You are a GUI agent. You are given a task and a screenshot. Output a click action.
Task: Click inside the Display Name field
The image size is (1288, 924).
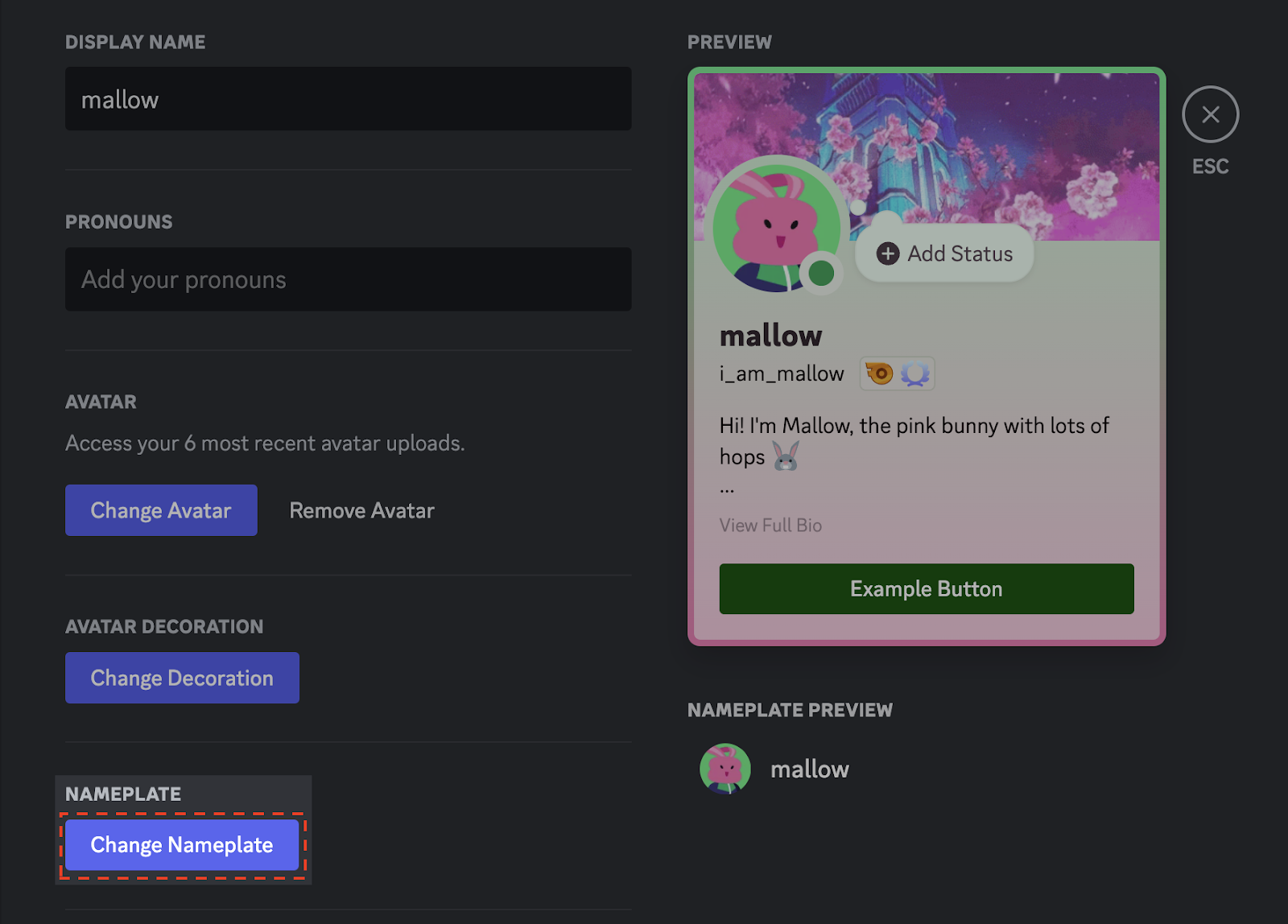(348, 98)
